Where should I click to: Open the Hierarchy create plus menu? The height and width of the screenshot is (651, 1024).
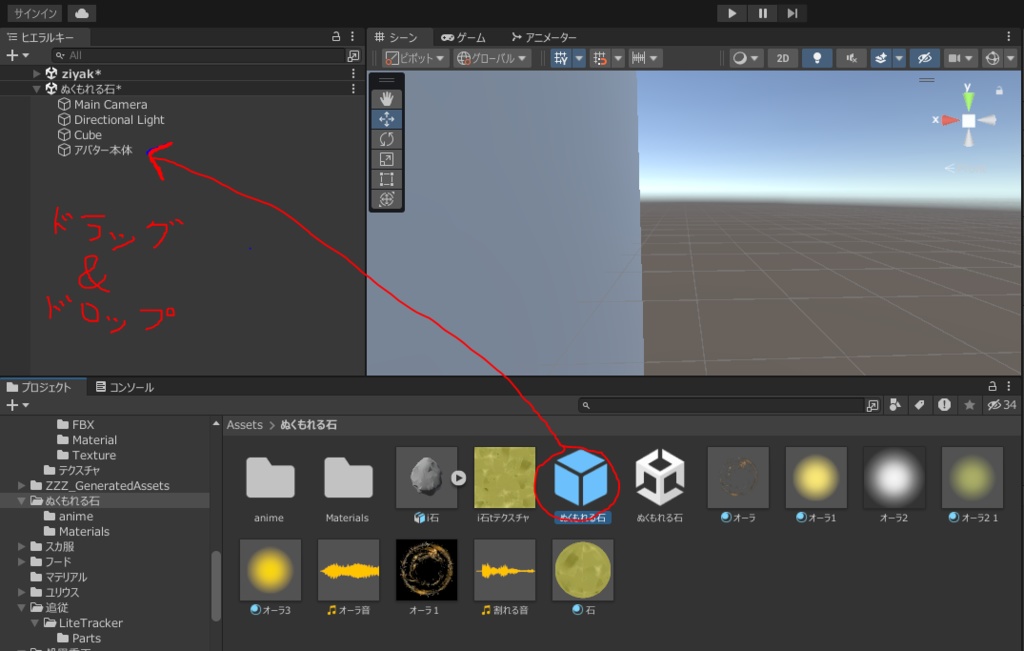point(17,56)
